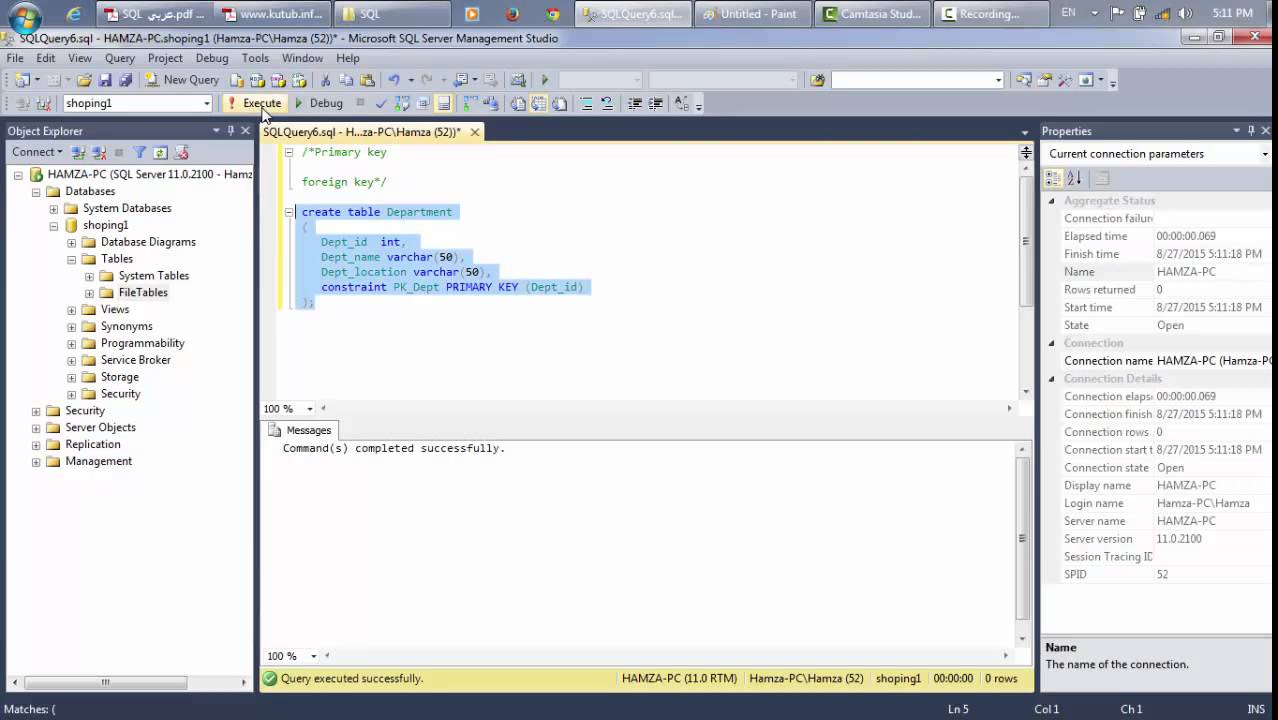The height and width of the screenshot is (720, 1278).
Task: Collapse the Aggregate Status section
Action: (1051, 201)
